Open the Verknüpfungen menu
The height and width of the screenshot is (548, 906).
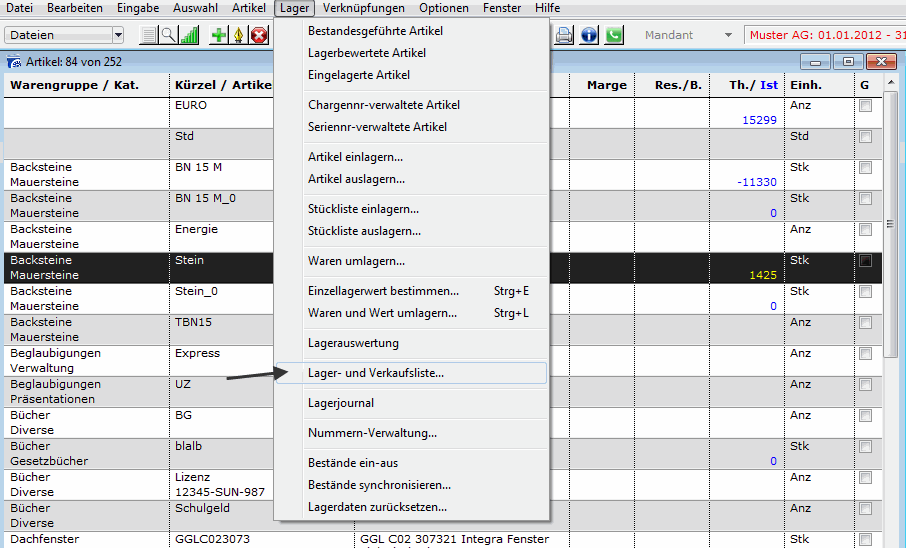pyautogui.click(x=364, y=8)
